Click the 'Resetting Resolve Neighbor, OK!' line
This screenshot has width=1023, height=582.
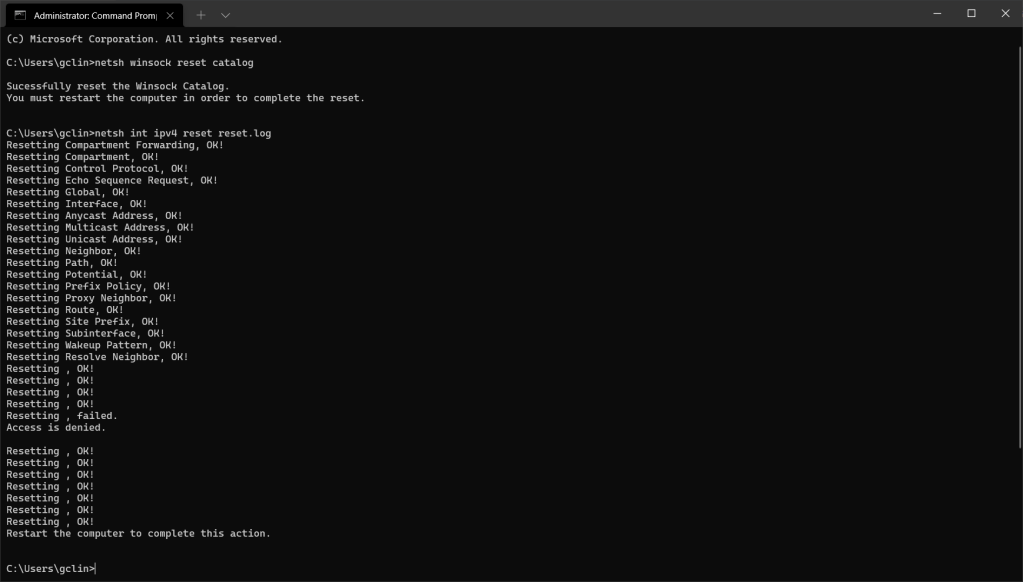coord(97,357)
